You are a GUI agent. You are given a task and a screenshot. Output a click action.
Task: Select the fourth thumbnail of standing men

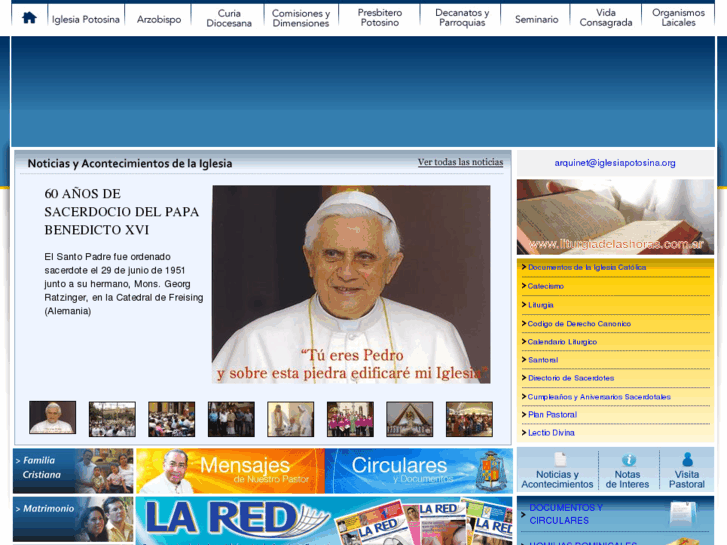coord(231,419)
